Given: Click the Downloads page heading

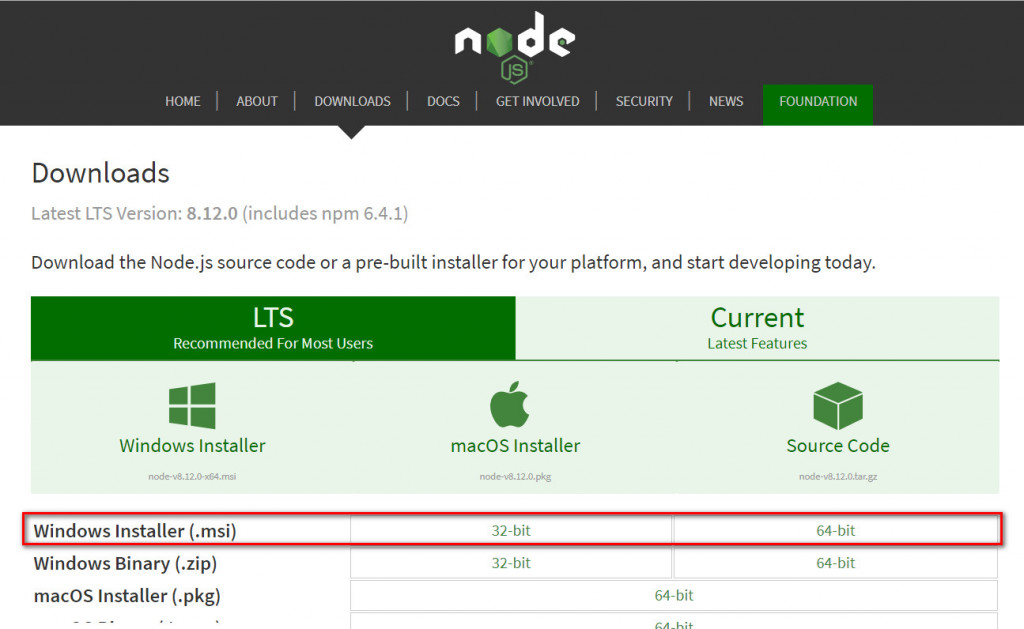Looking at the screenshot, I should (101, 173).
